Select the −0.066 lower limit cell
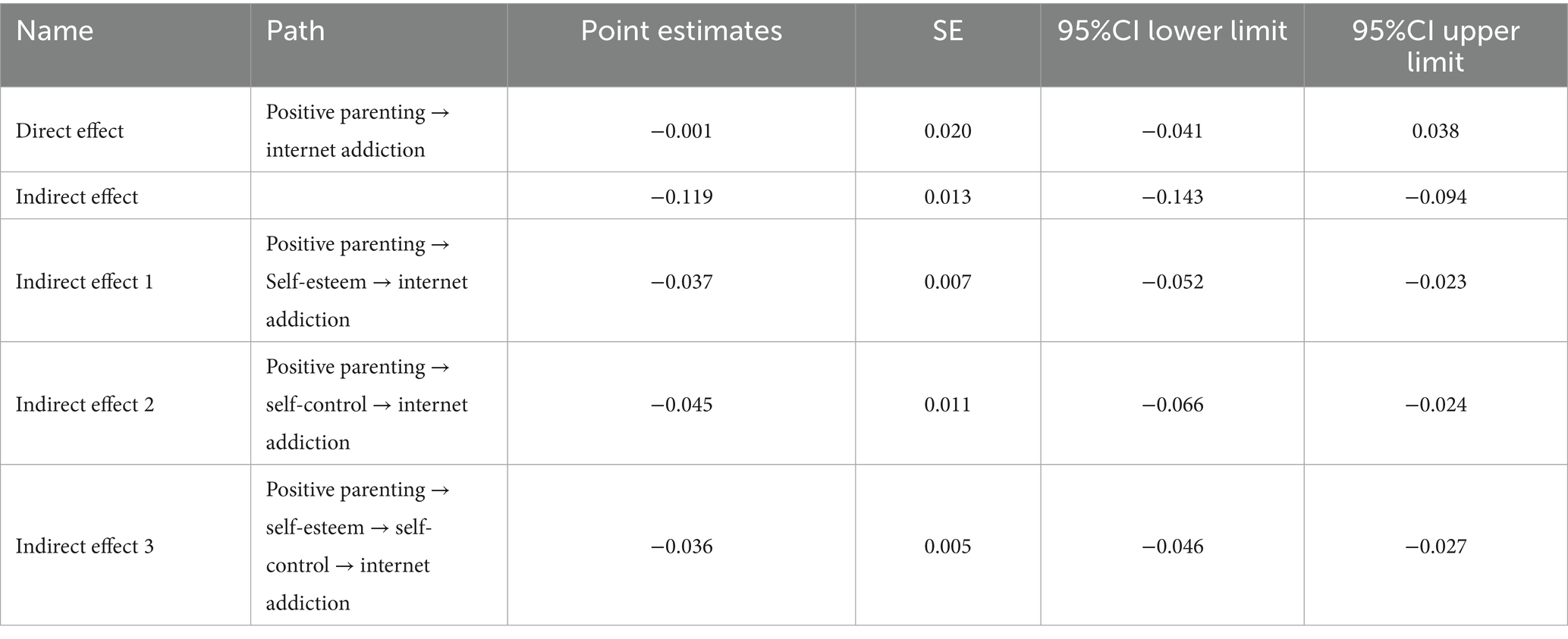Viewport: 1568px width, 639px height. point(1172,405)
